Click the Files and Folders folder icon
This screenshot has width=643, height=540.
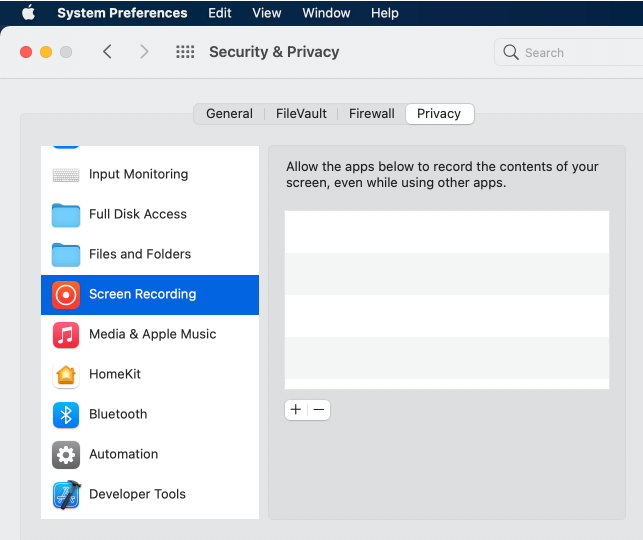[x=66, y=255]
